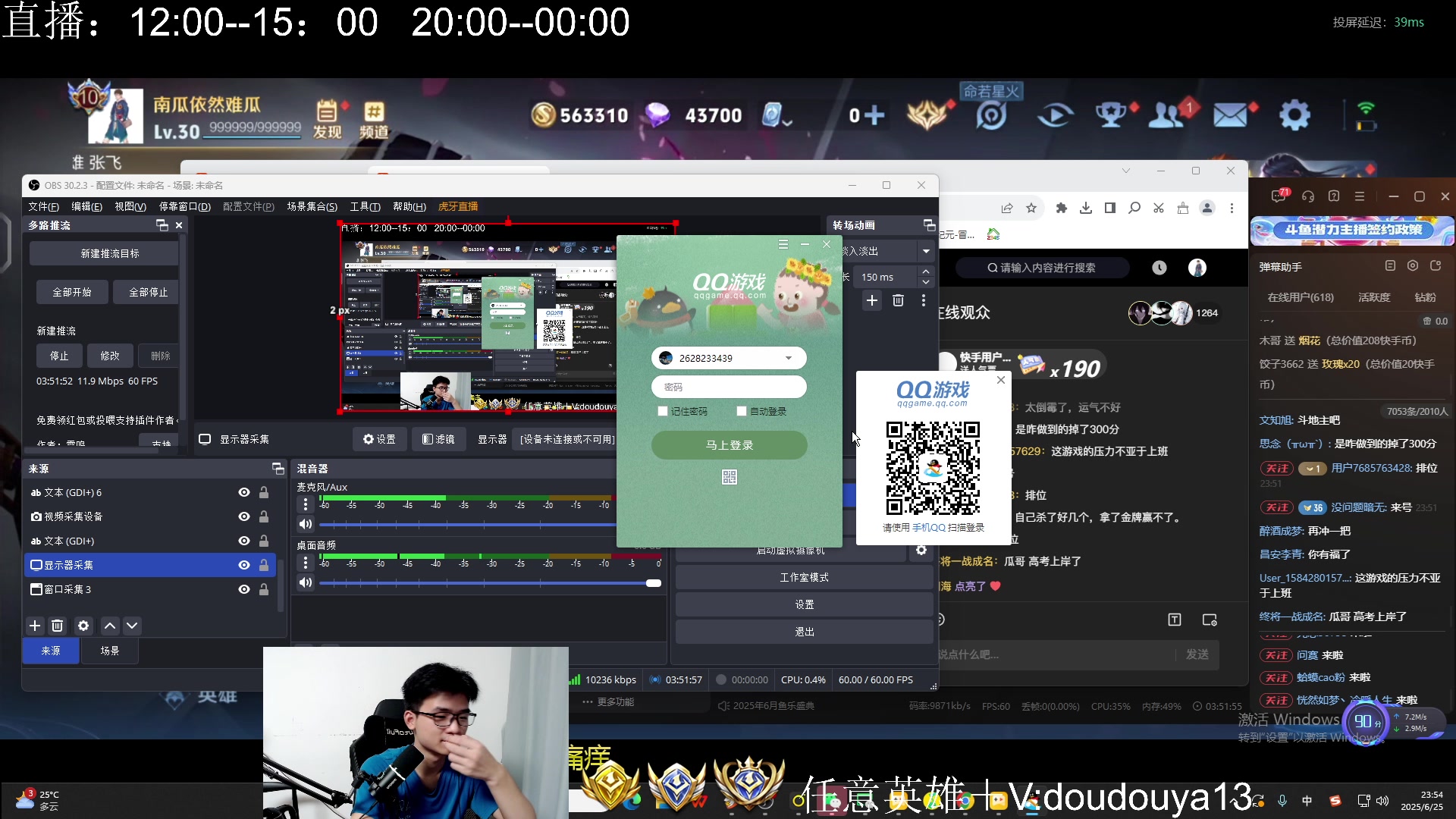Open the game friends icon
The width and height of the screenshot is (1456, 819).
[x=1168, y=115]
